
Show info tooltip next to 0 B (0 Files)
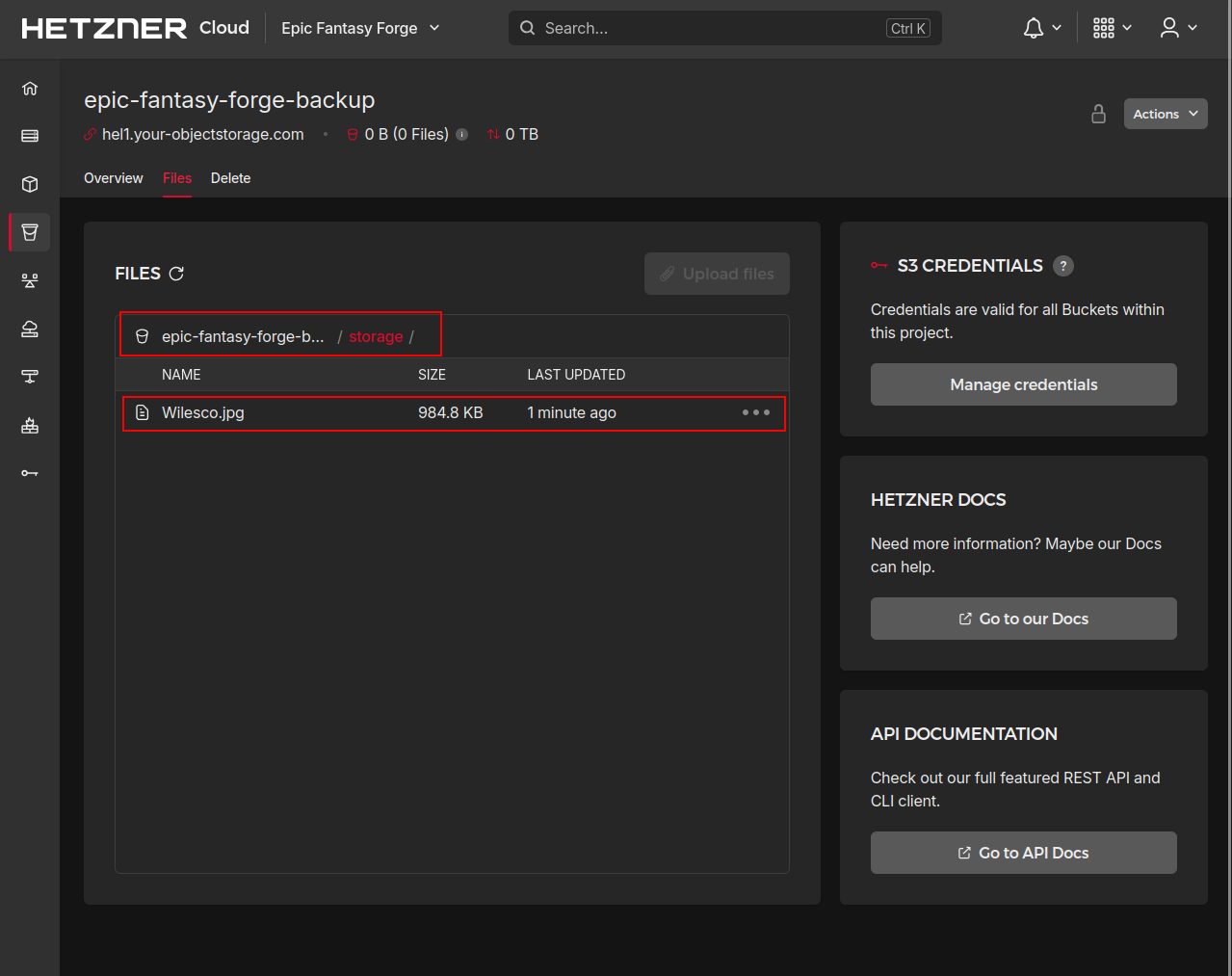pos(462,135)
